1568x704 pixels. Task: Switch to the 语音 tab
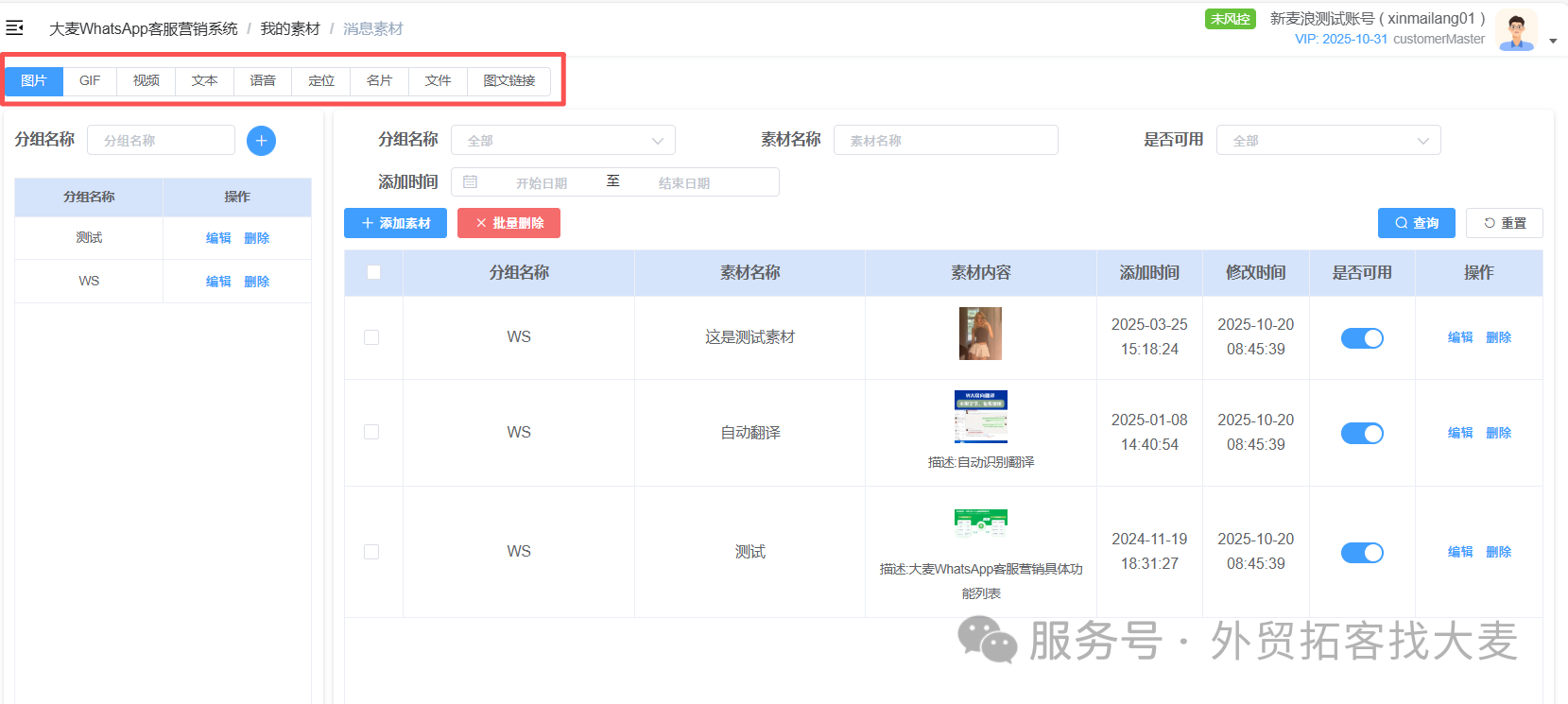263,81
